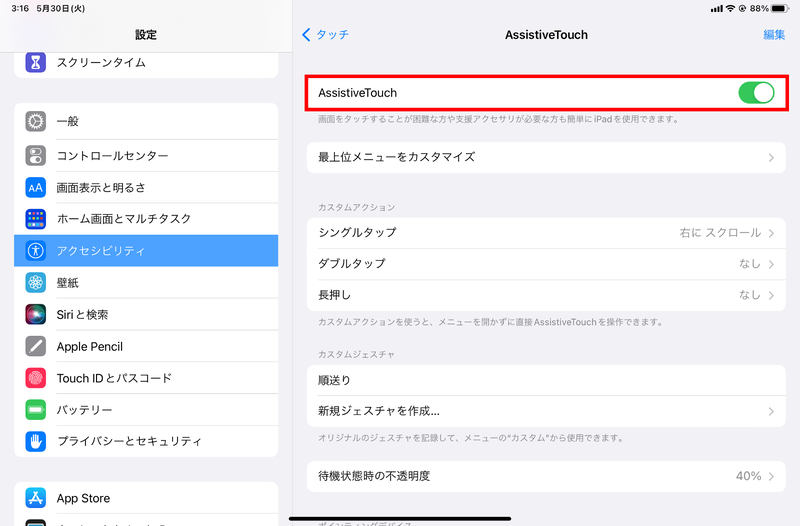Tap 編集 in the top right
The image size is (800, 526).
pyautogui.click(x=773, y=35)
